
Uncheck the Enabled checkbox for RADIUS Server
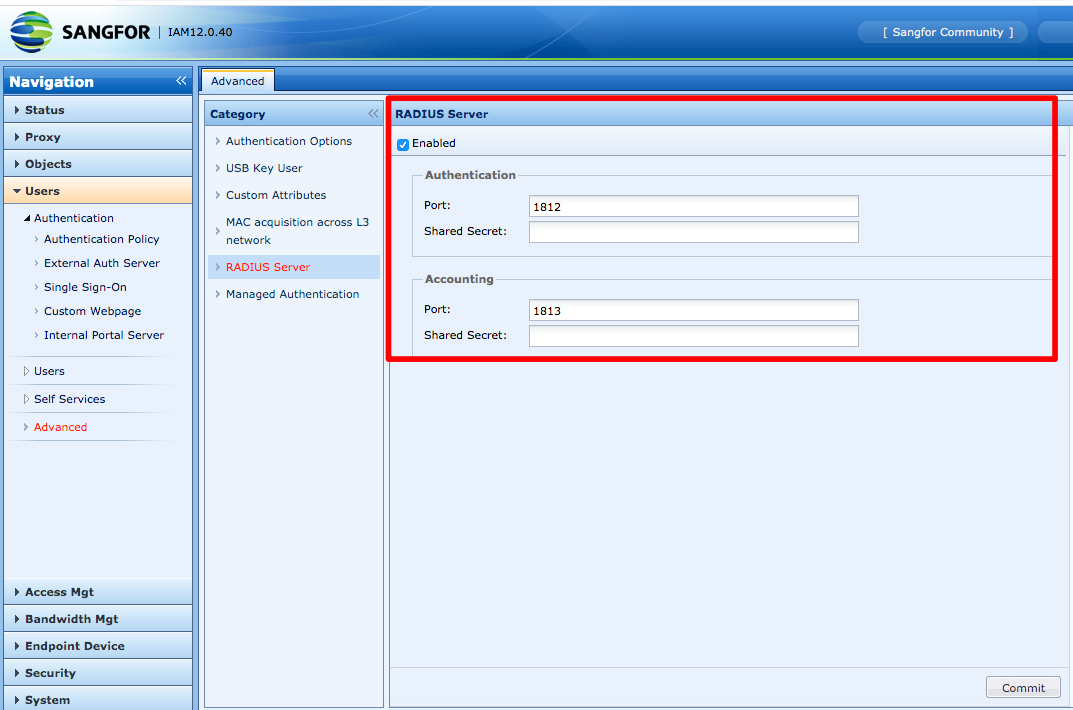(x=403, y=144)
